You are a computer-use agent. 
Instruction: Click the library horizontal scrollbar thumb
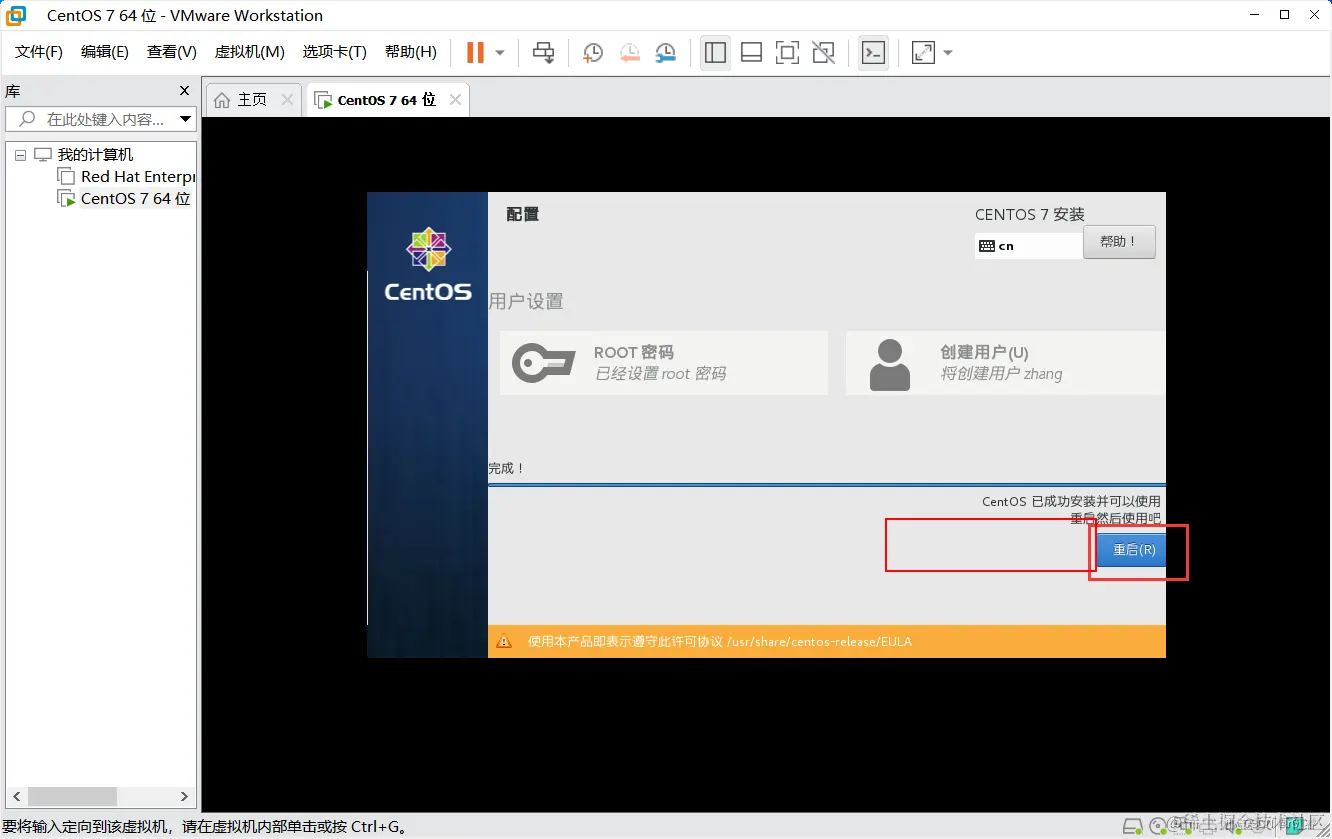tap(73, 797)
